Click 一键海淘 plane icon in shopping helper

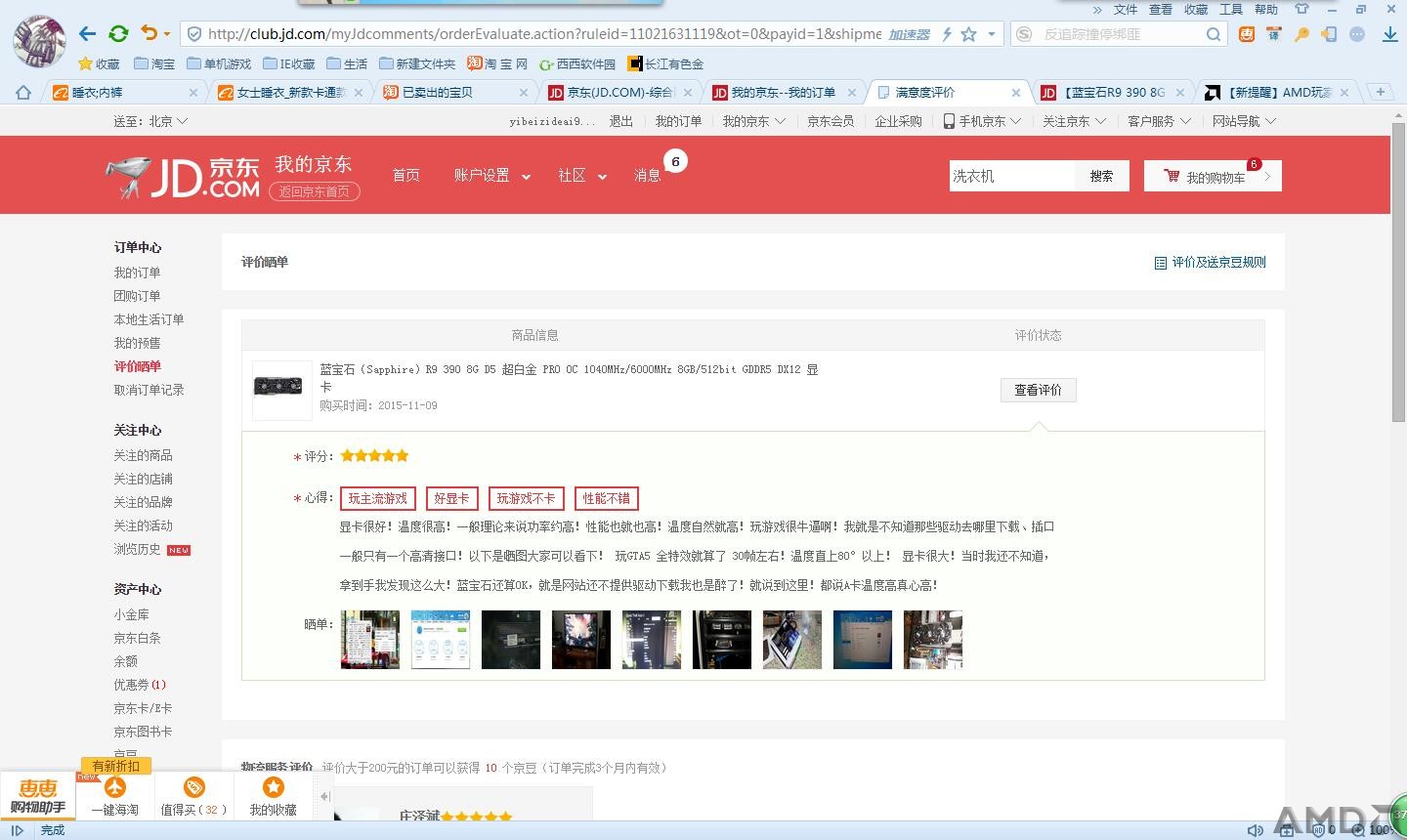pyautogui.click(x=115, y=787)
